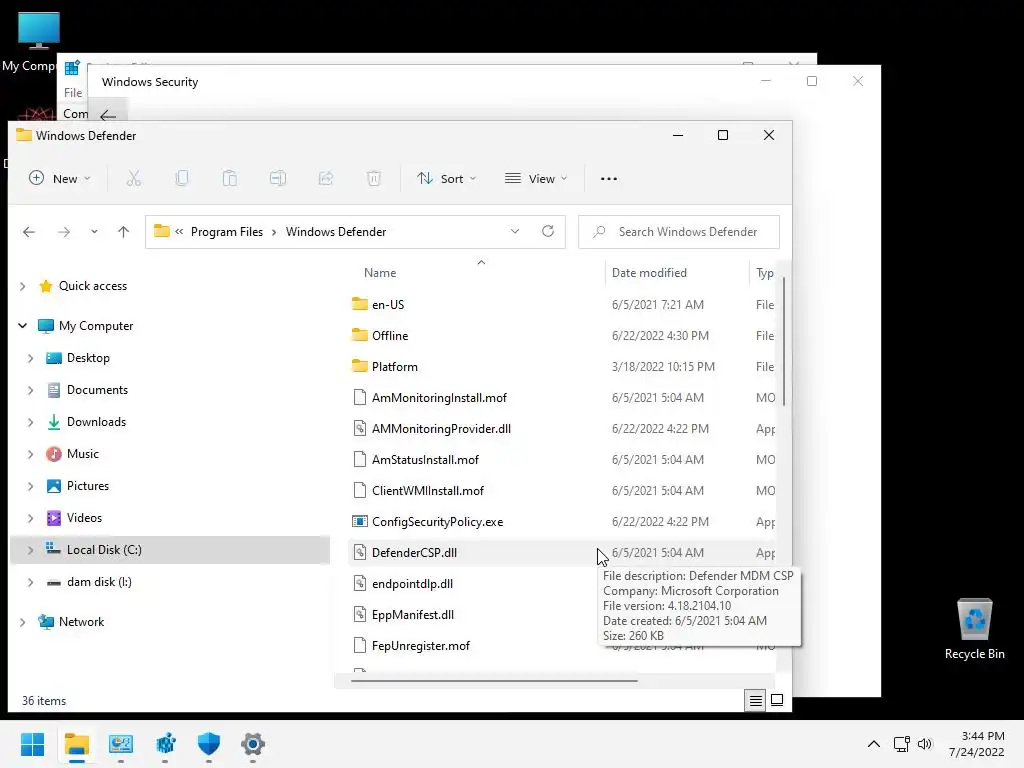Select Documents in navigation pane
This screenshot has height=768, width=1024.
(97, 390)
